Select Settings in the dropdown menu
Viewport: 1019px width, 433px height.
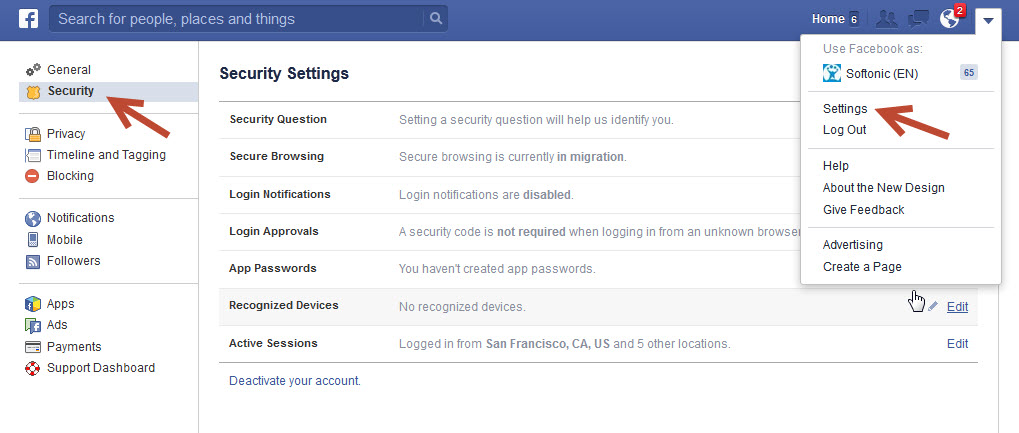(845, 108)
